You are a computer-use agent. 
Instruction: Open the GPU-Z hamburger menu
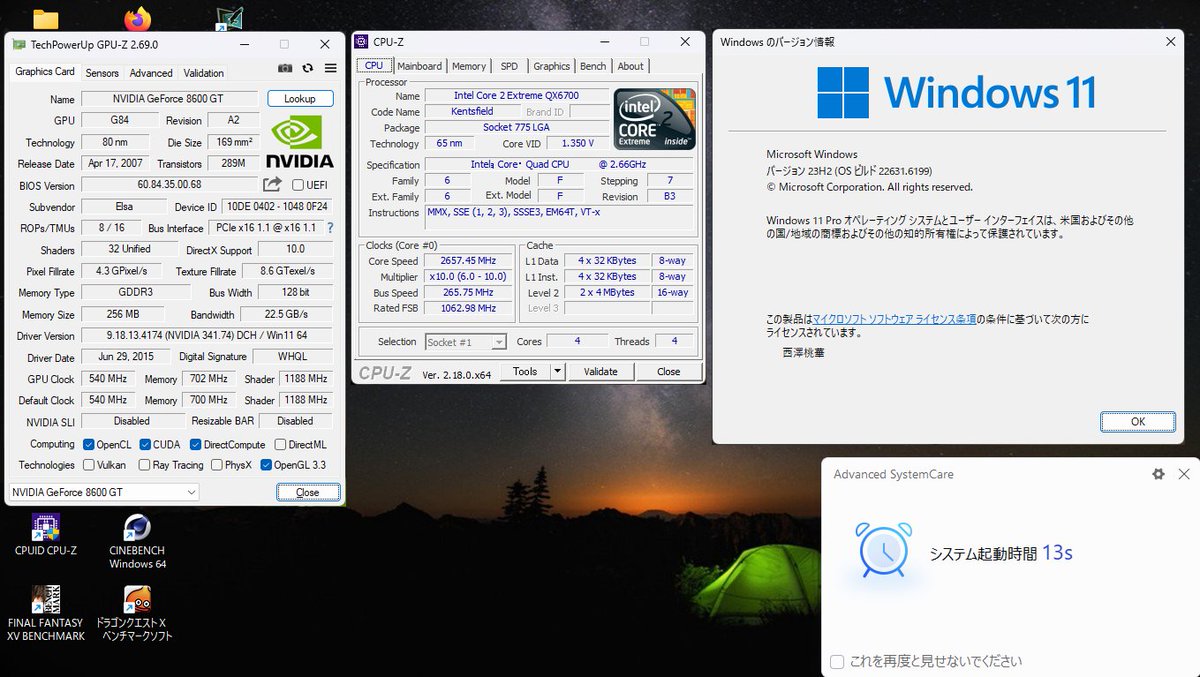pyautogui.click(x=331, y=68)
